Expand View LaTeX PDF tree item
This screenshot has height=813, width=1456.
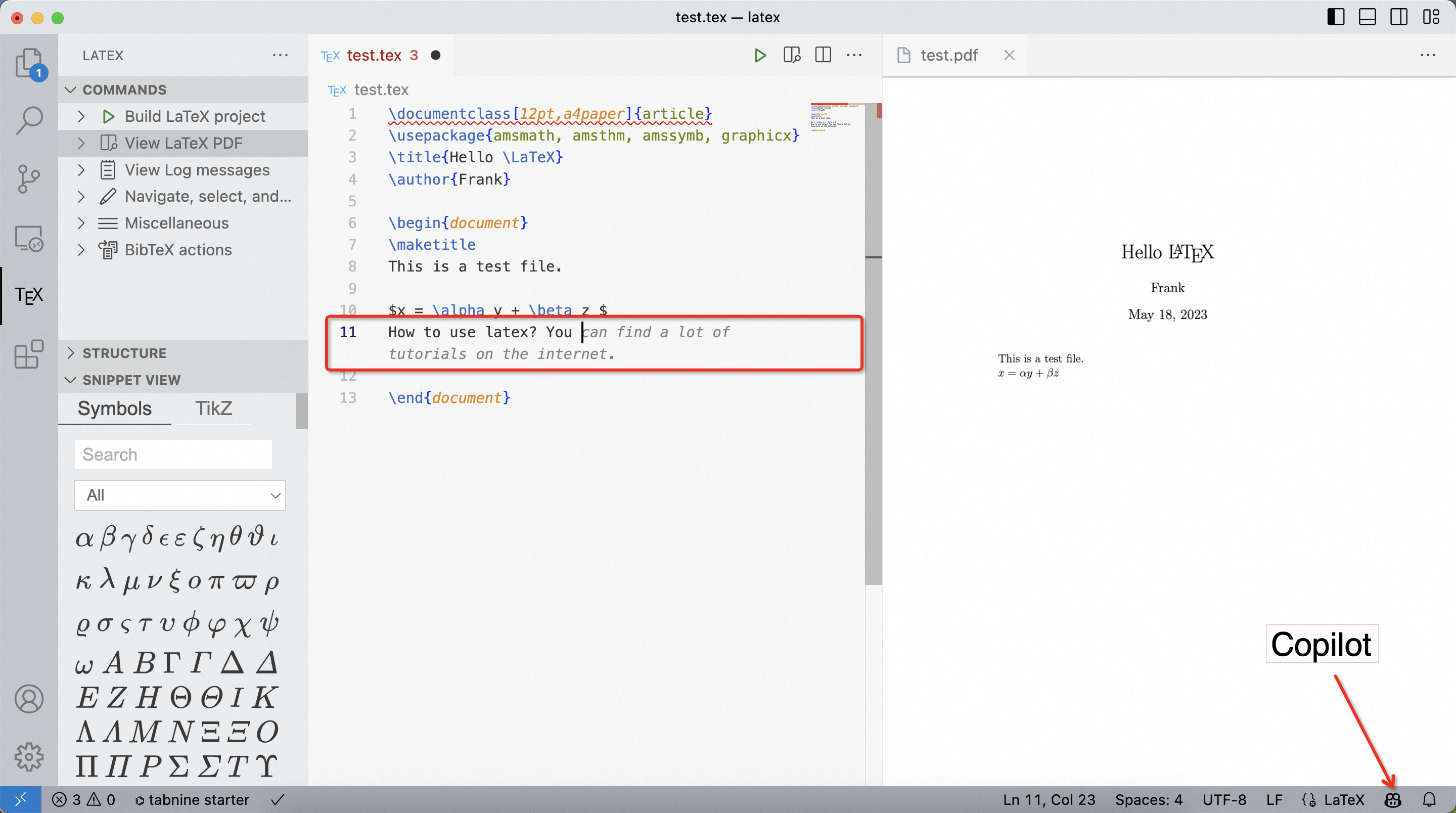click(x=81, y=143)
